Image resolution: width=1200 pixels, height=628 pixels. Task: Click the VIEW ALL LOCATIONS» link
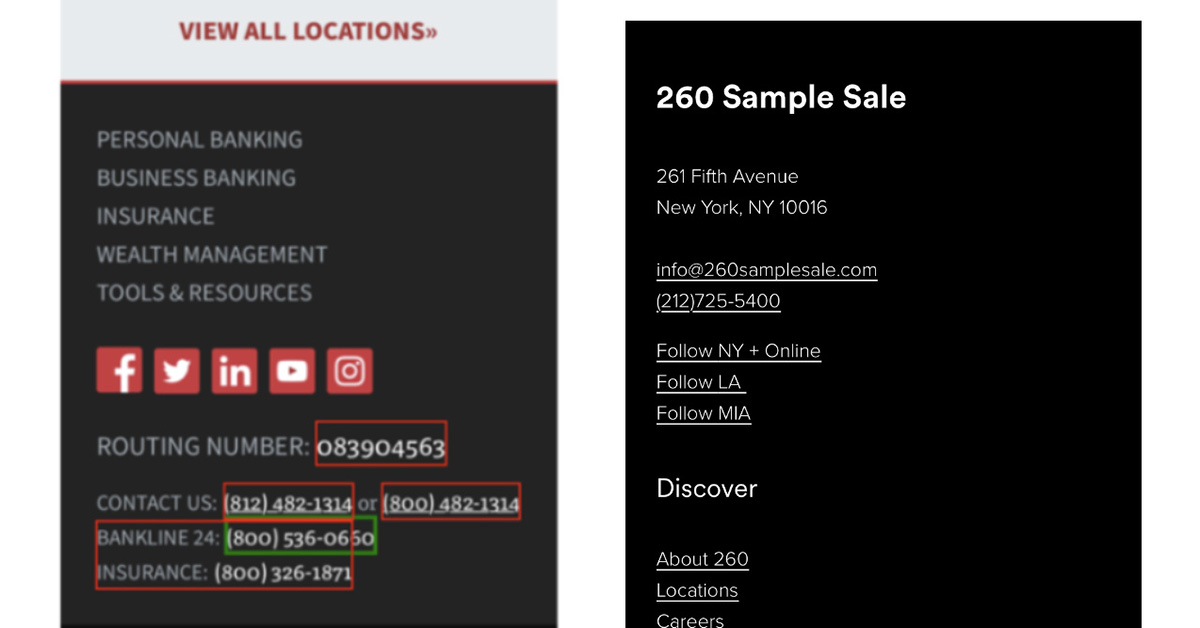click(x=308, y=32)
